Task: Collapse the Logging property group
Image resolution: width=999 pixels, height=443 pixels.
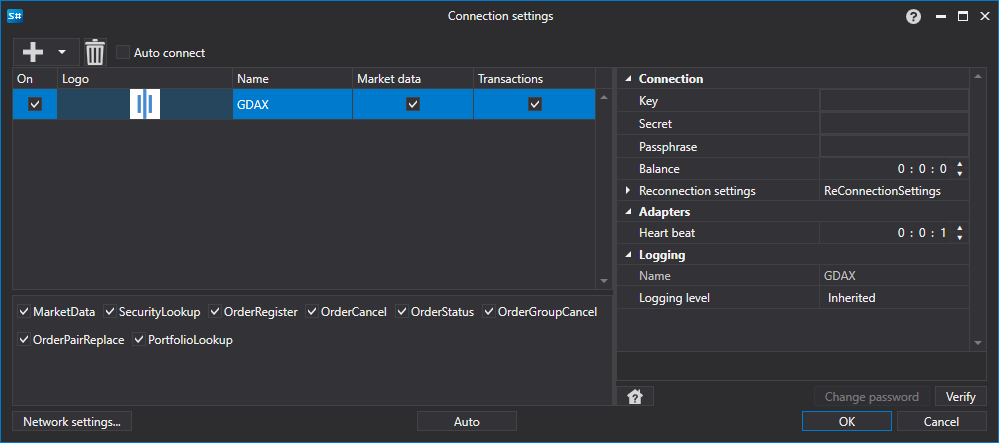Action: coord(629,255)
